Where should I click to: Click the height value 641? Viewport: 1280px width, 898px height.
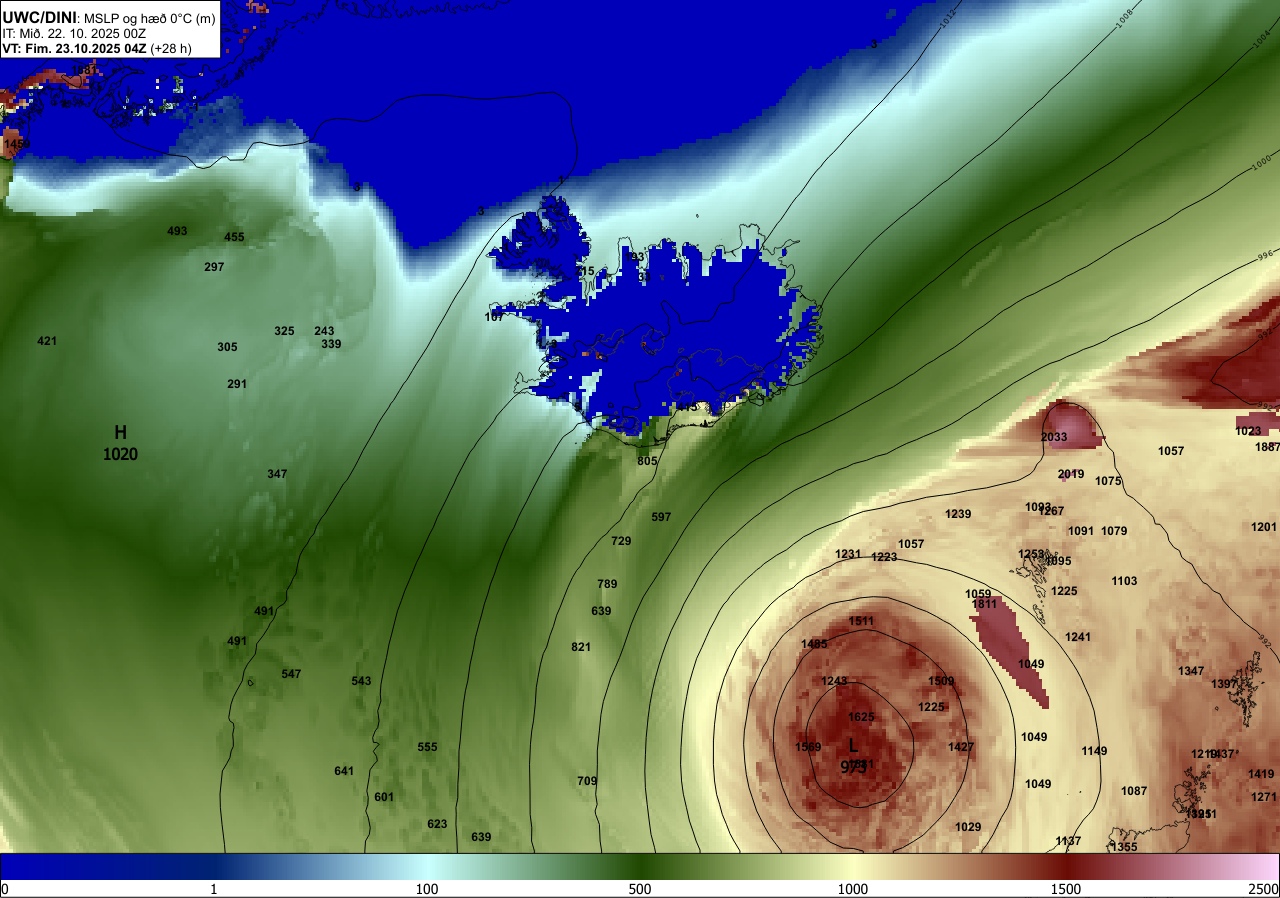pos(344,771)
